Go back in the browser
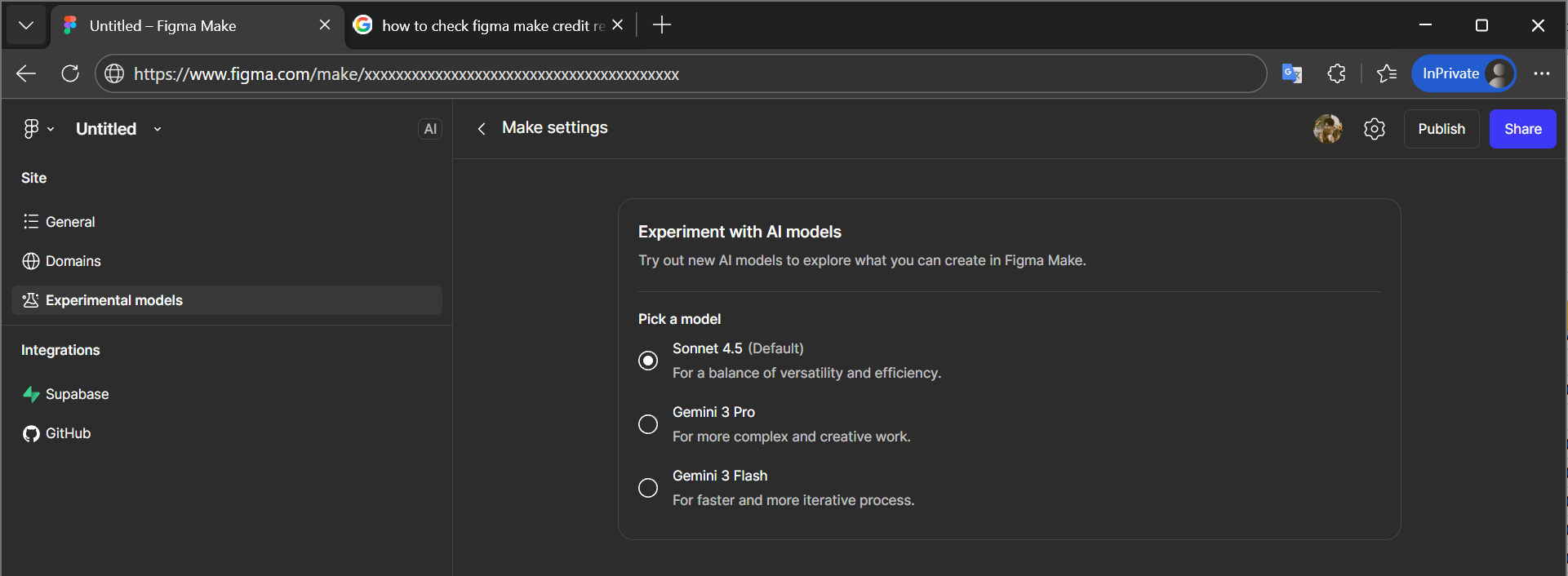The image size is (1568, 576). (x=26, y=73)
